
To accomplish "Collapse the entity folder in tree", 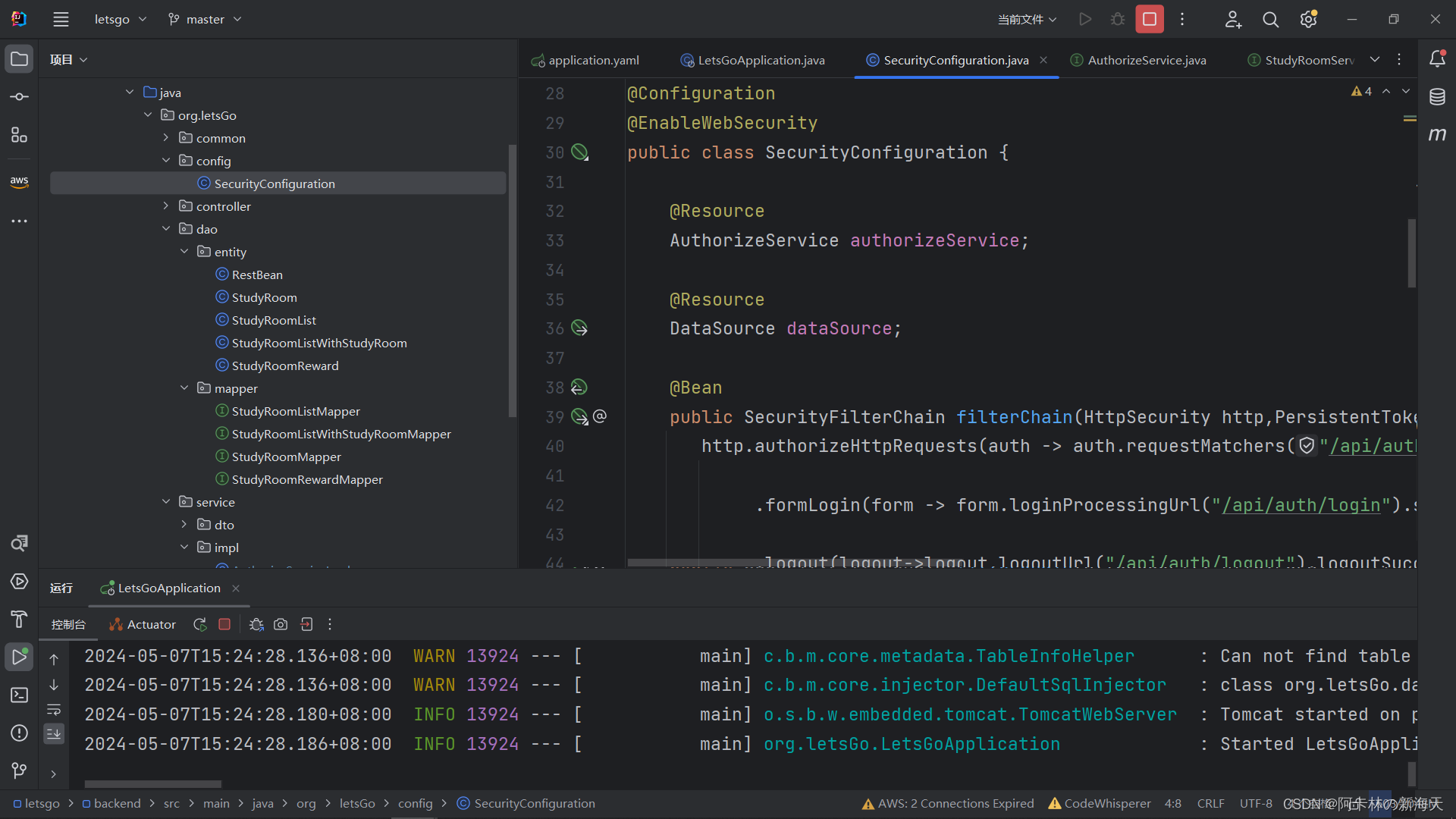I will (x=184, y=252).
